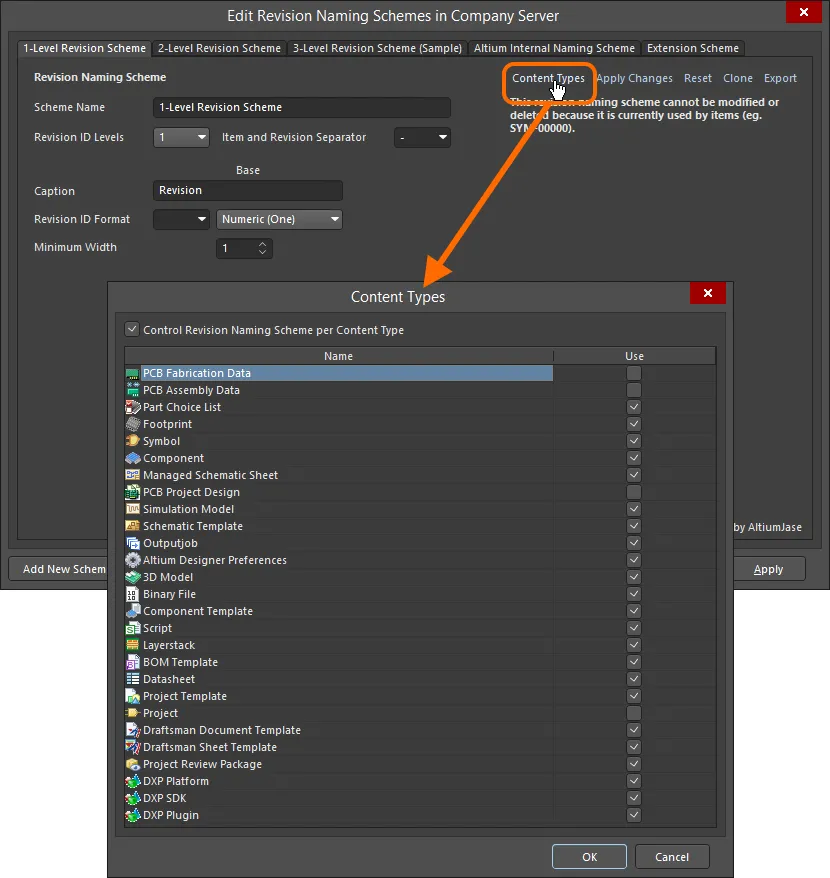The width and height of the screenshot is (830, 878).
Task: Click inside the Scheme Name field
Action: 300,107
